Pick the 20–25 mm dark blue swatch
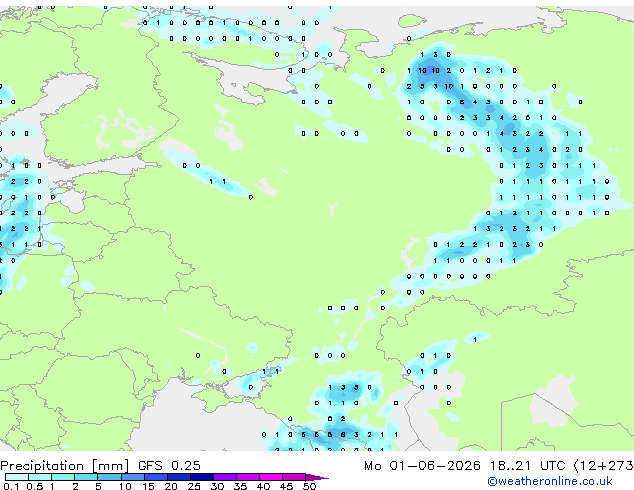The image size is (634, 490). [178, 477]
